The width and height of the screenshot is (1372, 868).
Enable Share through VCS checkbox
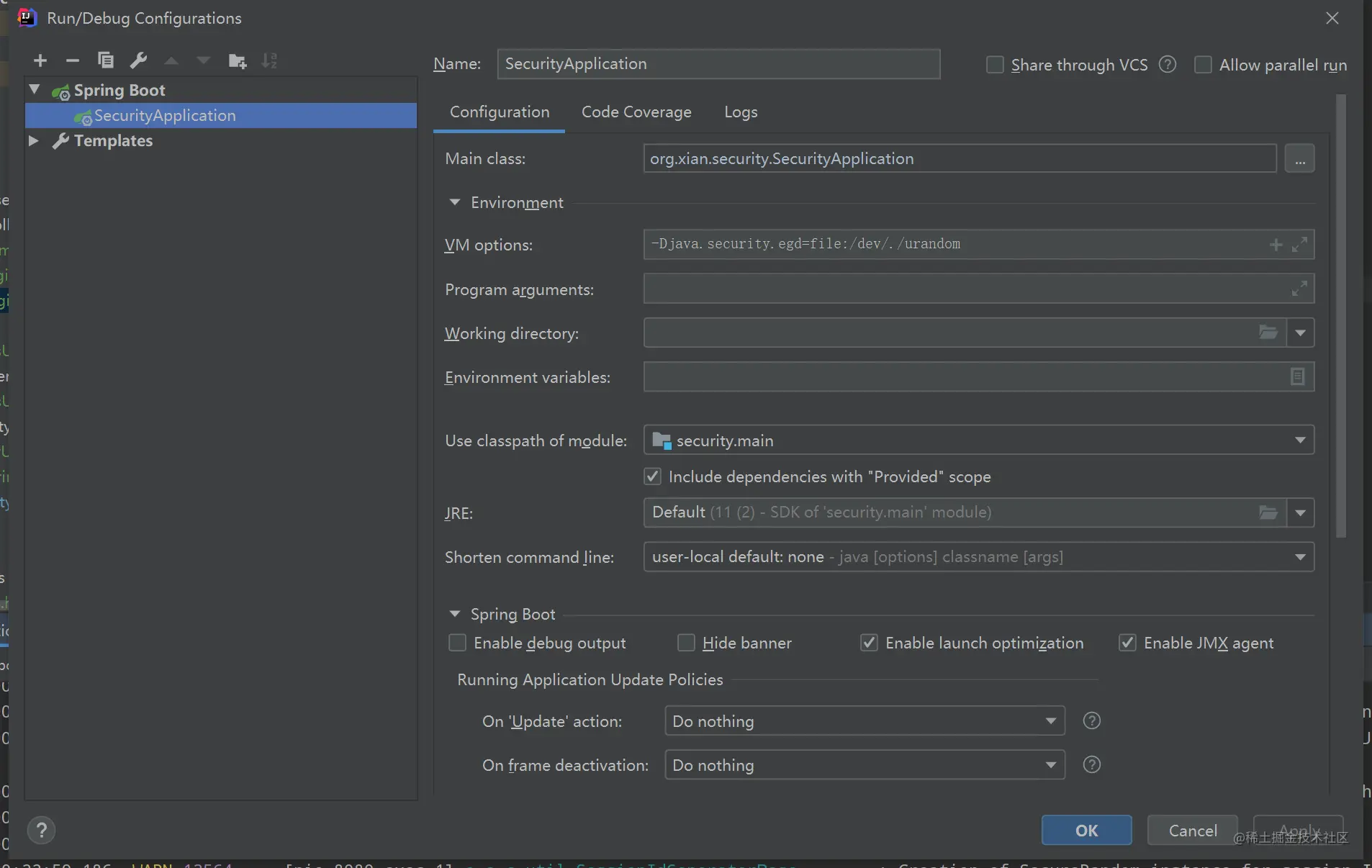[x=995, y=65]
